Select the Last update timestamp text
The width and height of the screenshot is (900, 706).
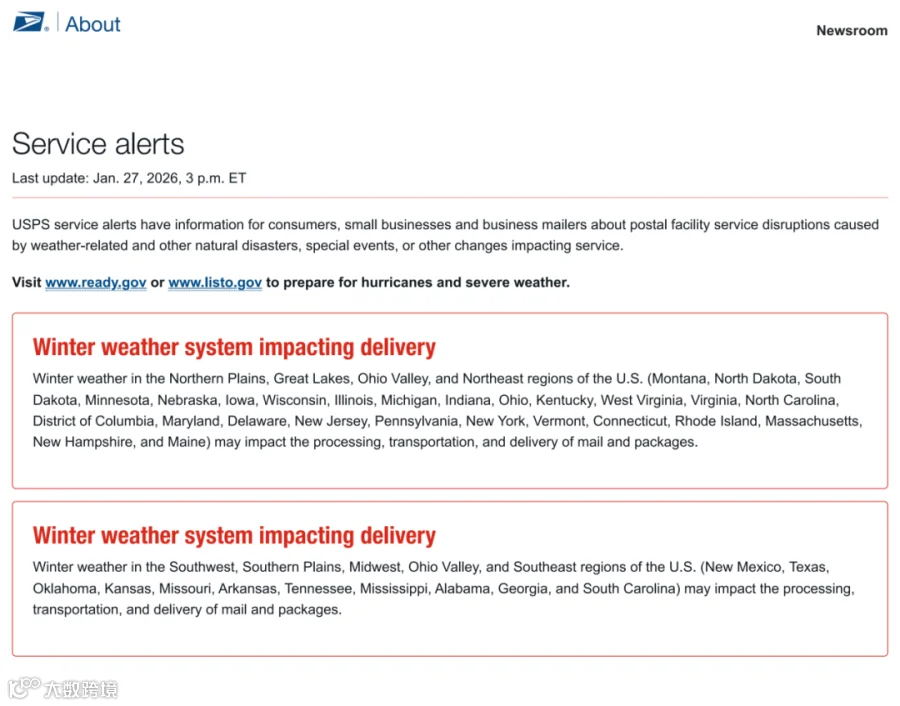tap(129, 178)
